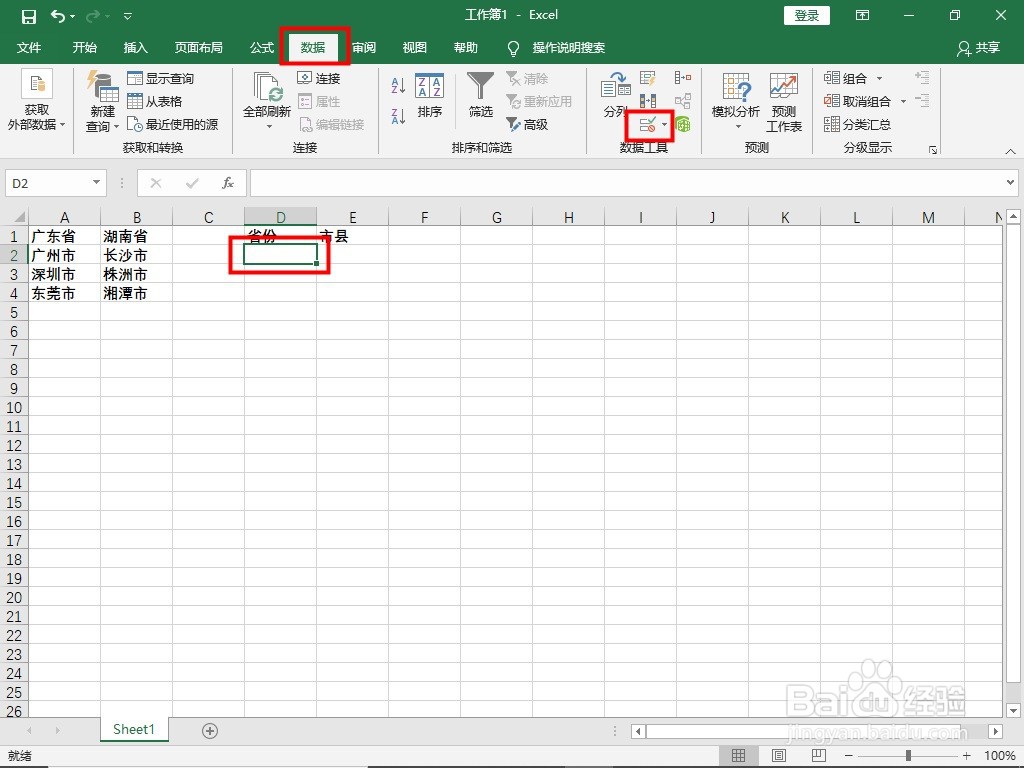Click the Save icon in quick access toolbar
The image size is (1024, 768).
click(29, 16)
